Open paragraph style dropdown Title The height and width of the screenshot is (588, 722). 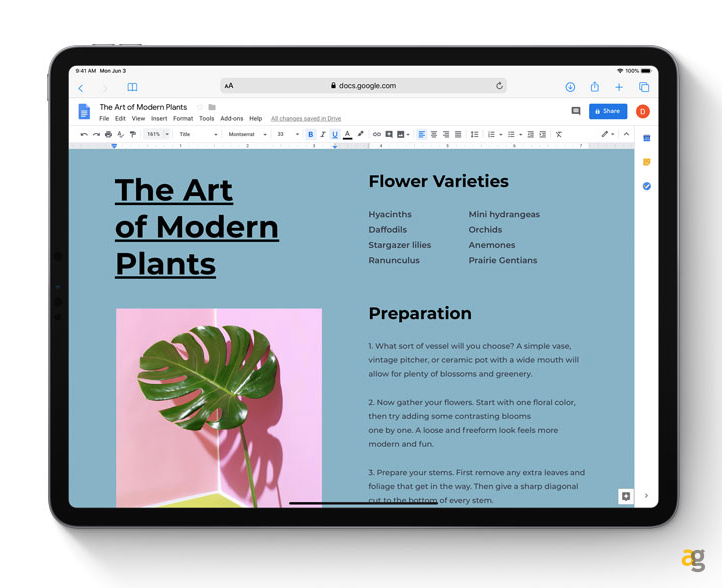[198, 134]
